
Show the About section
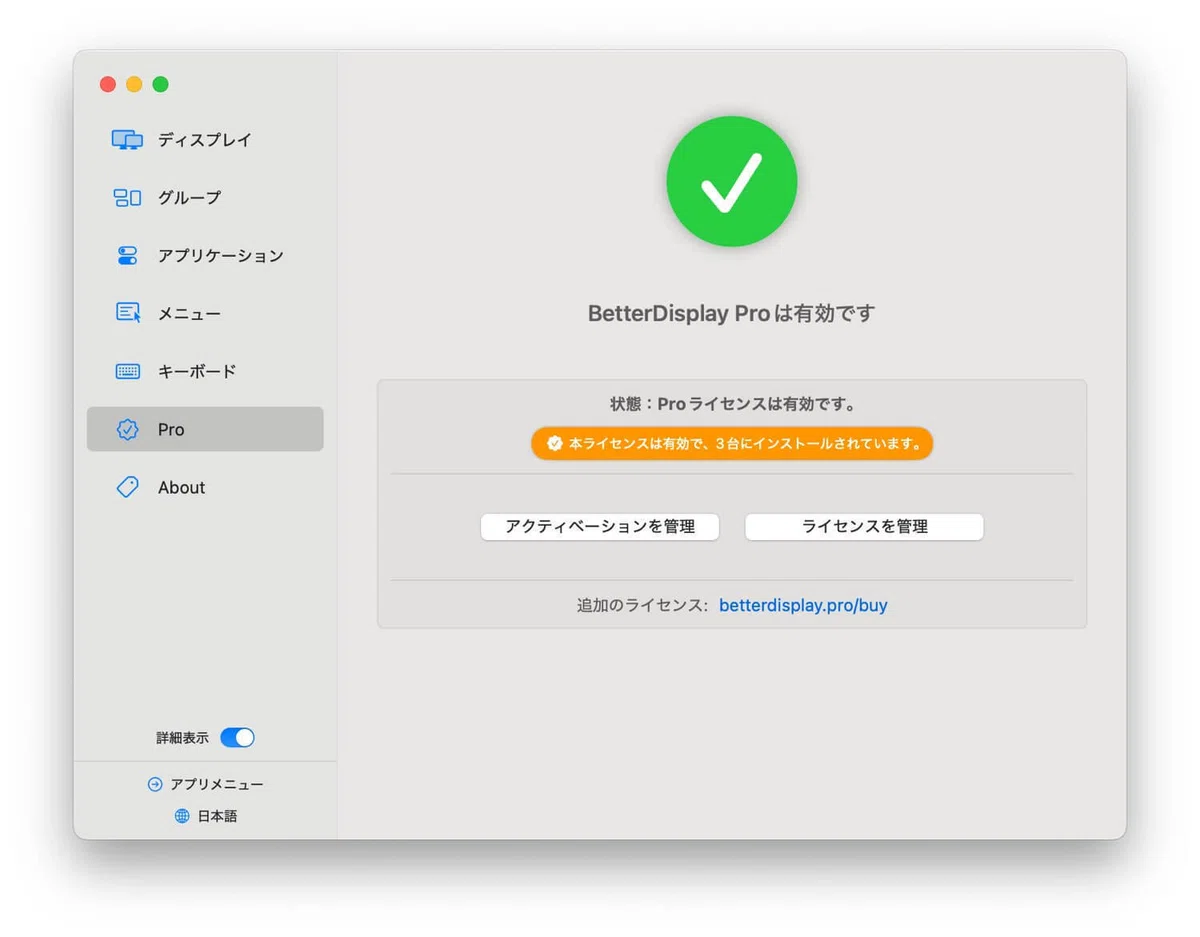pyautogui.click(x=205, y=487)
